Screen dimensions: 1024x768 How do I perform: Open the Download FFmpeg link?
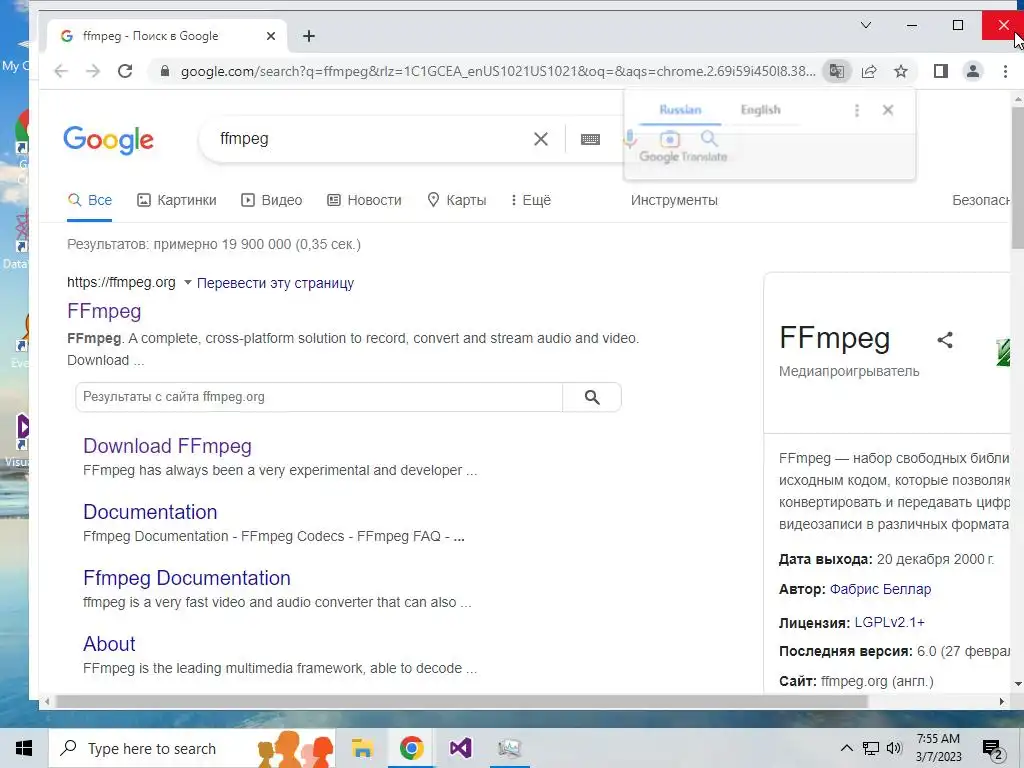pyautogui.click(x=167, y=446)
